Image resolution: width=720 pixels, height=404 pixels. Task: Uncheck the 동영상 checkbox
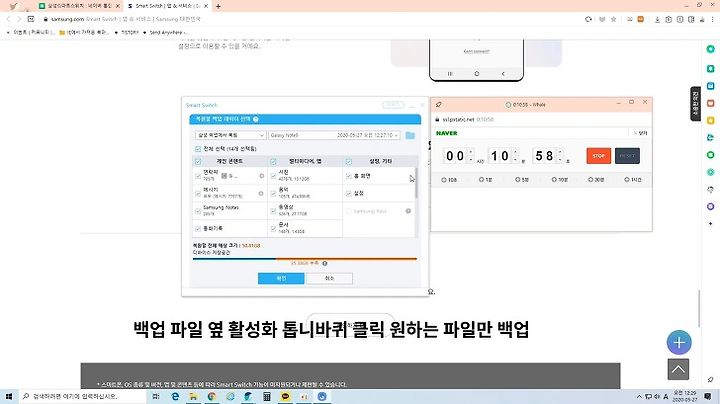click(273, 211)
